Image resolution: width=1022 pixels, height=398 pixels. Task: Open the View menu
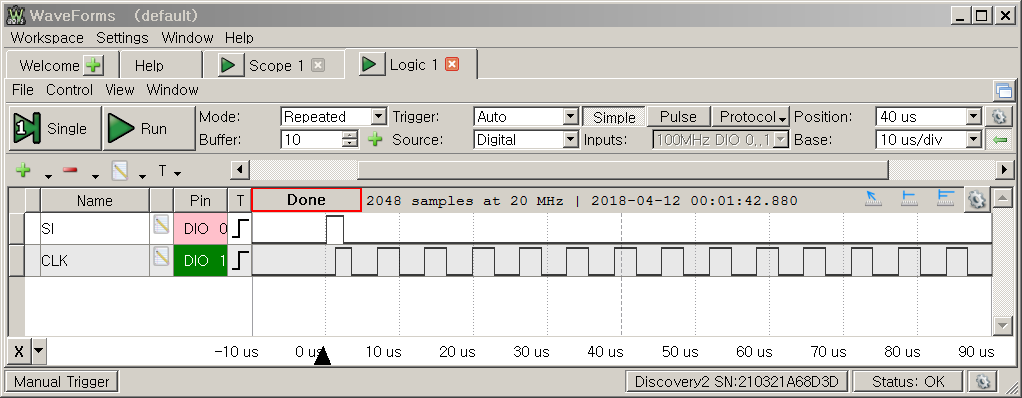tap(119, 90)
